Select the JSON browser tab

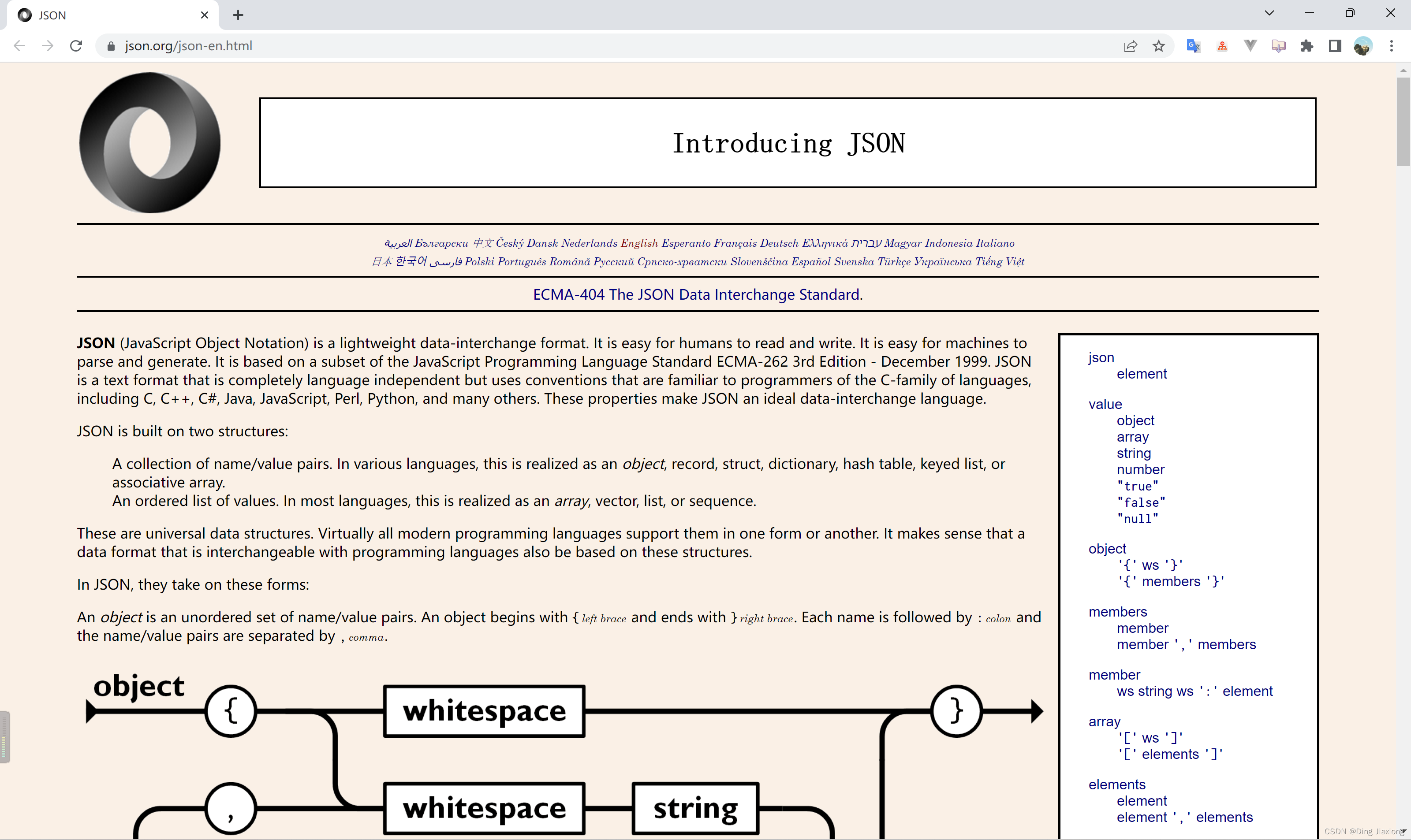point(113,15)
